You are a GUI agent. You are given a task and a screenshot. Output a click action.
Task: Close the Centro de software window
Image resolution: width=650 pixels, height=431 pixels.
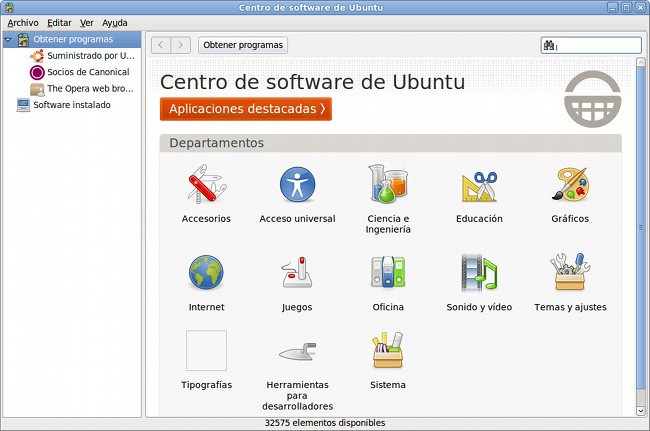click(640, 7)
